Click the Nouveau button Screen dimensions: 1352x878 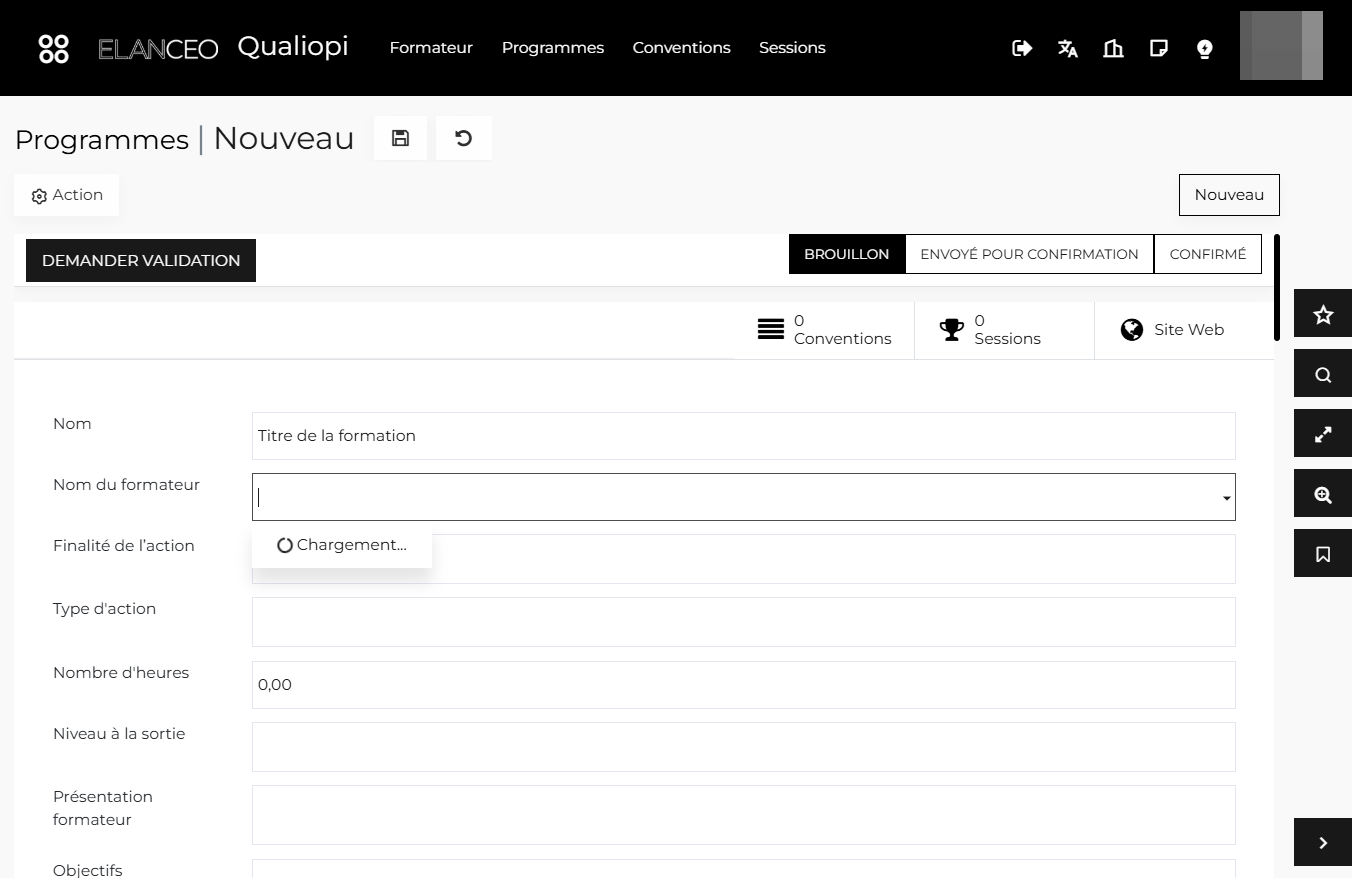click(x=1229, y=195)
